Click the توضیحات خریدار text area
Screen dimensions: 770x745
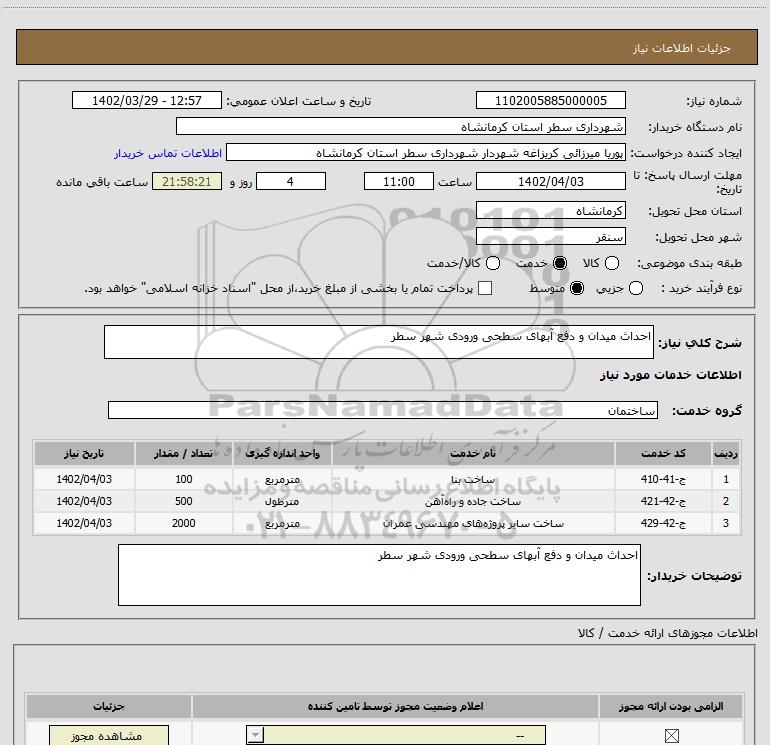coord(379,575)
